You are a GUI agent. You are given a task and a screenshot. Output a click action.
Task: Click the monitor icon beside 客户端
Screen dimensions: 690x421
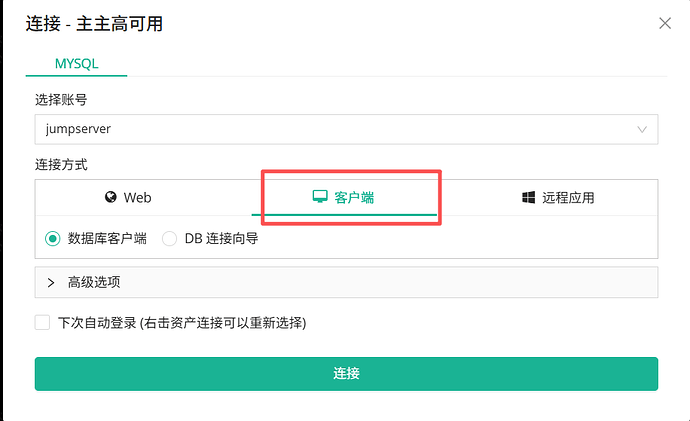point(321,198)
